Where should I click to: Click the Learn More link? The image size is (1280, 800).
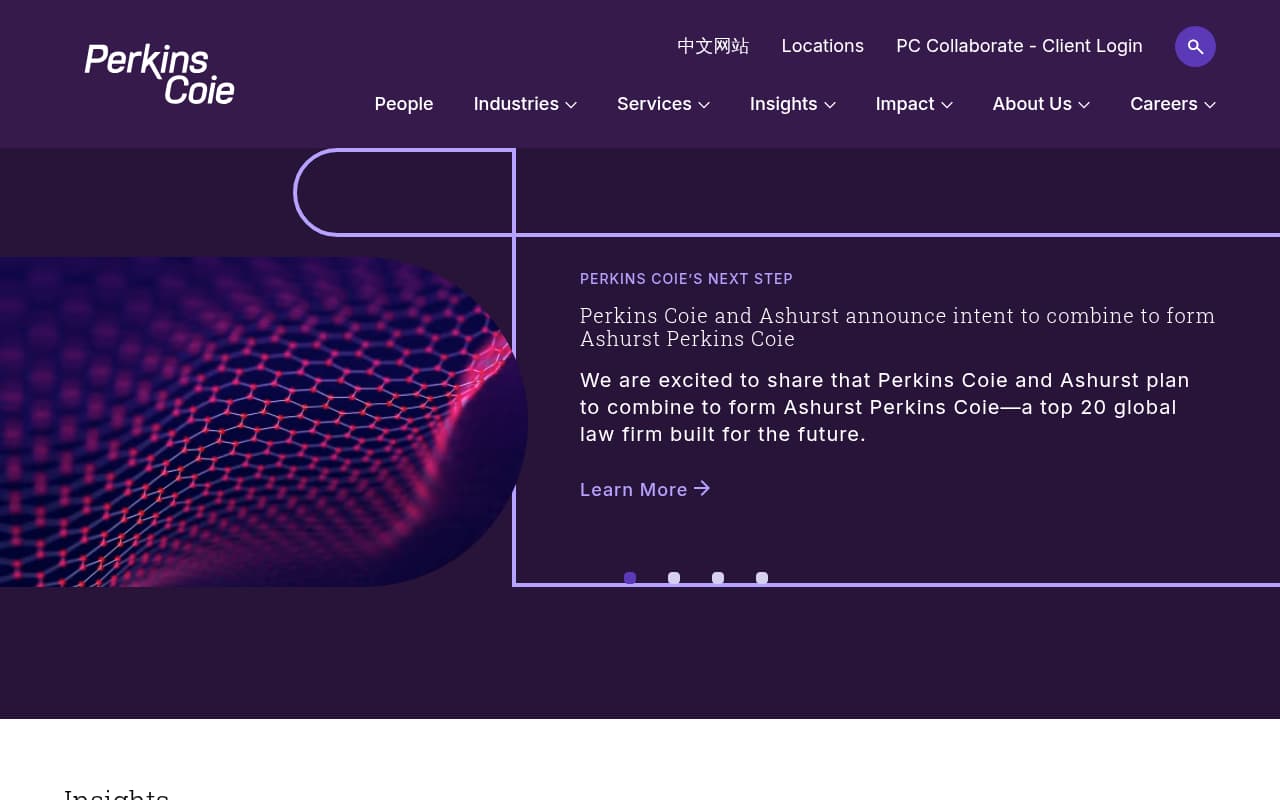(633, 489)
